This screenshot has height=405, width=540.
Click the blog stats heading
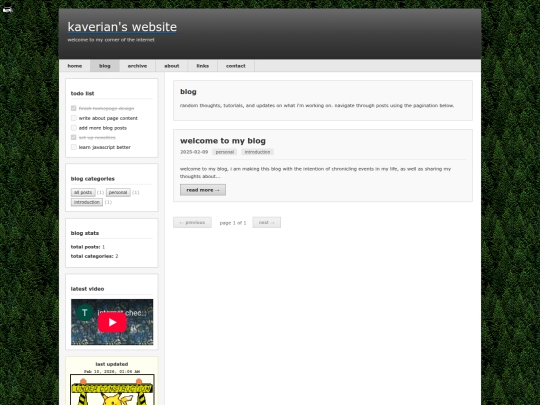point(85,233)
